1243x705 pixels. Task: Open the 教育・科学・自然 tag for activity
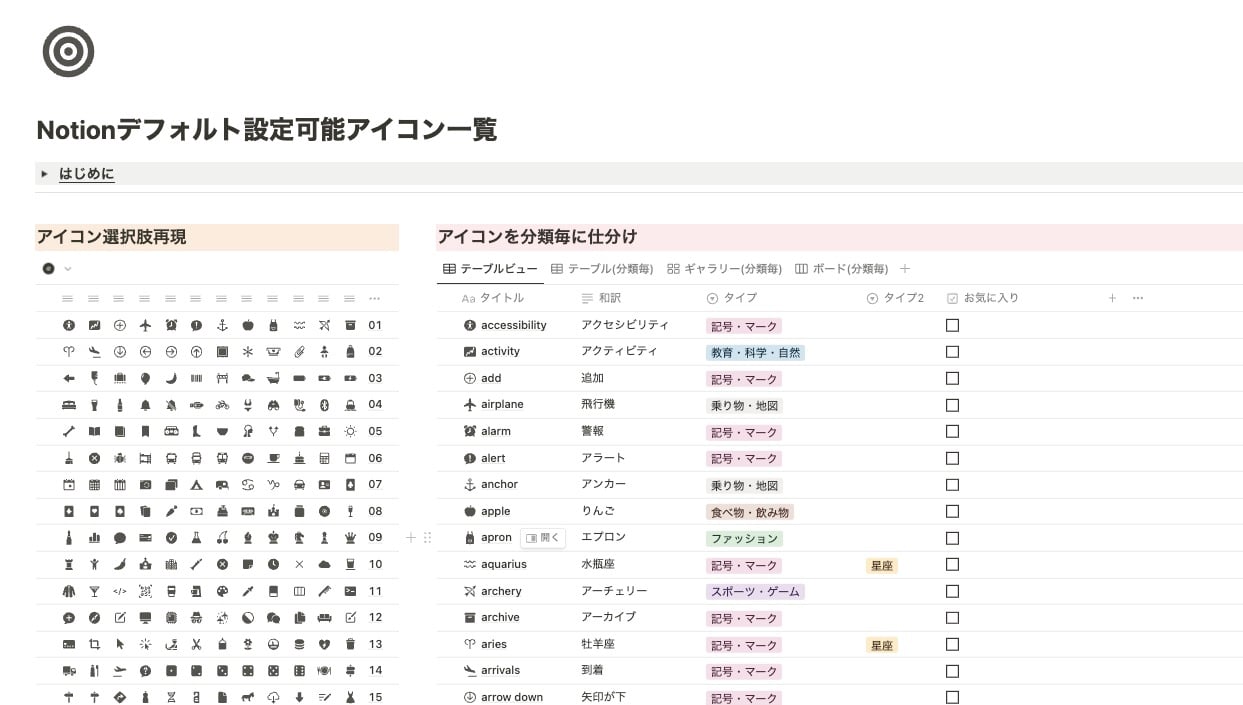click(x=755, y=352)
